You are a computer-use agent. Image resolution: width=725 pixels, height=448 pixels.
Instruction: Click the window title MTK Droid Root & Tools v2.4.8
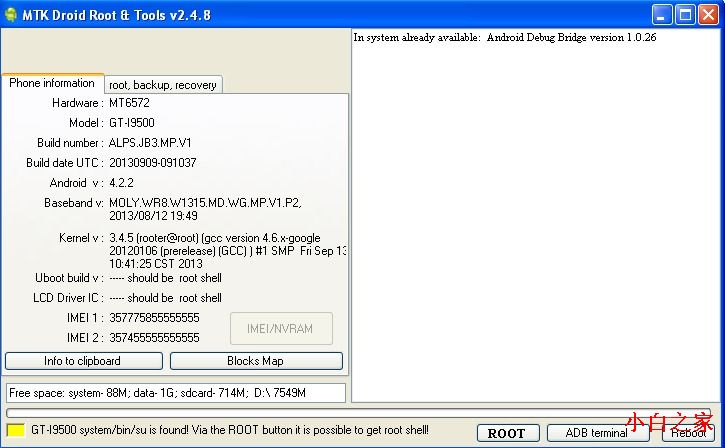[x=117, y=15]
